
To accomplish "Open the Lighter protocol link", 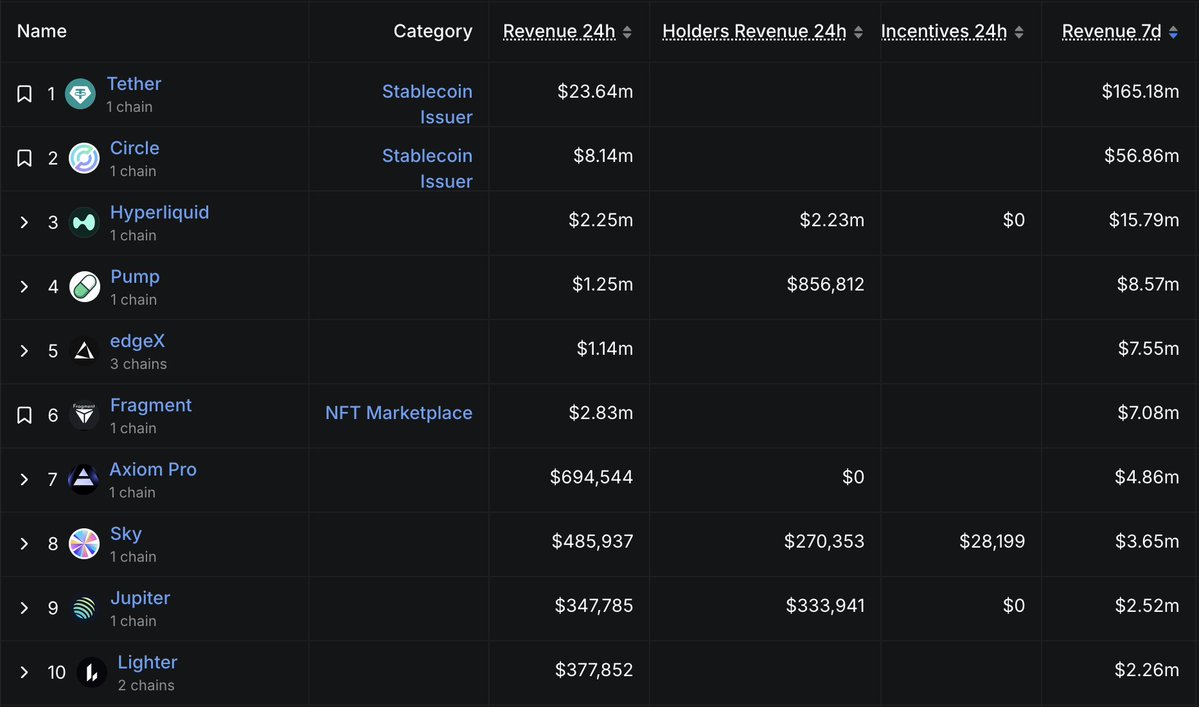I will click(x=147, y=661).
